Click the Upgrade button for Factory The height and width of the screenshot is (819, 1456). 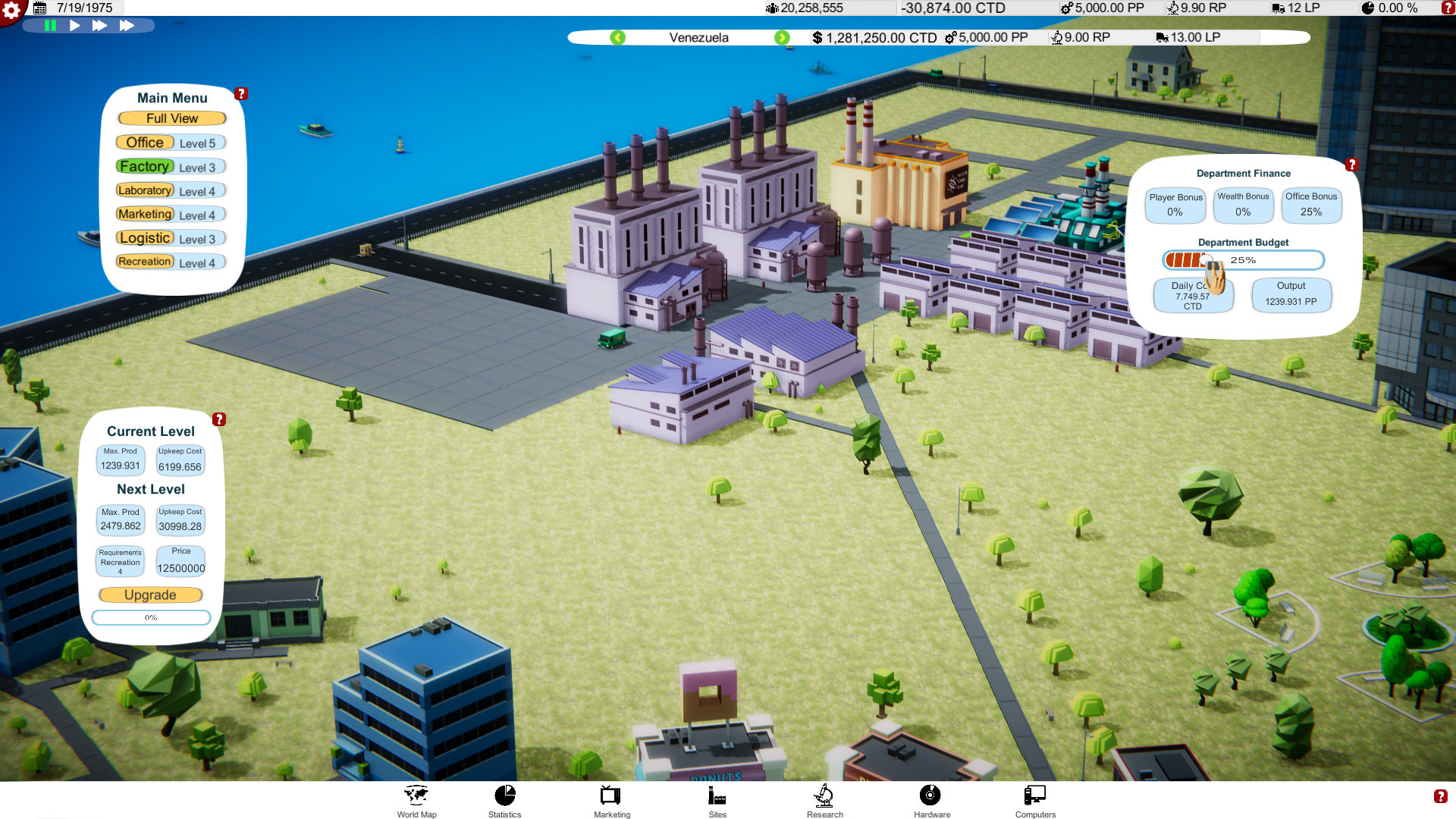152,595
